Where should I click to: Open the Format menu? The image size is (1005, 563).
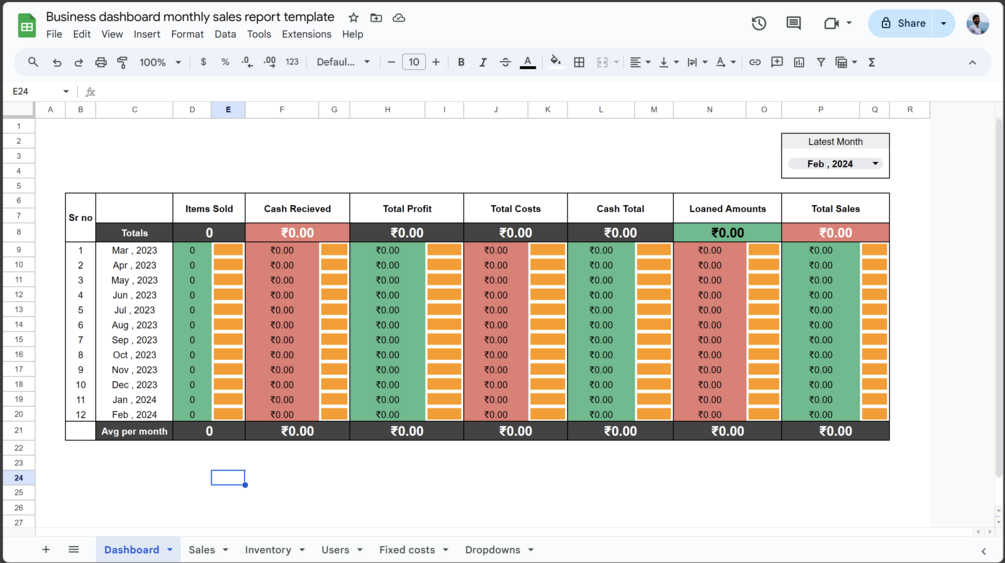point(187,34)
